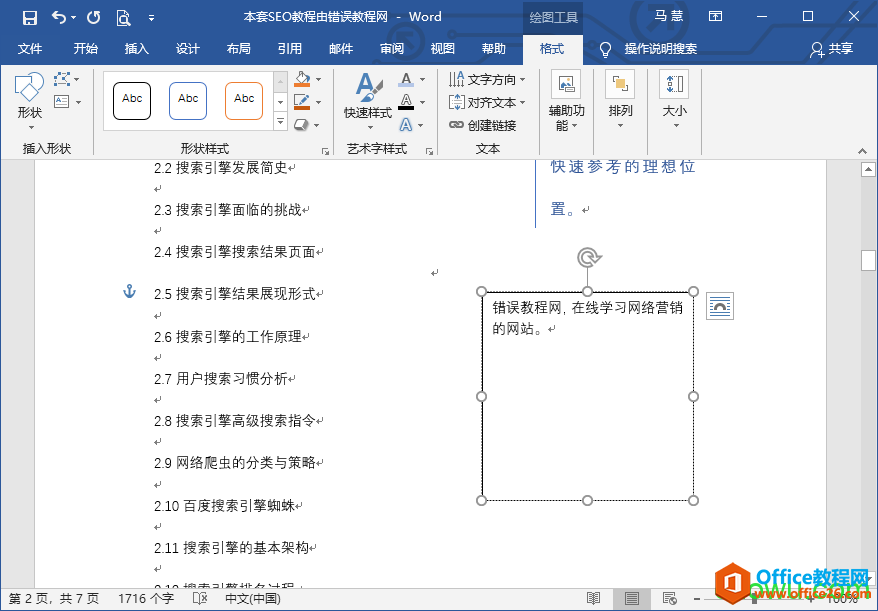
Task: Select the 格式 drawing tools tab
Action: point(552,49)
